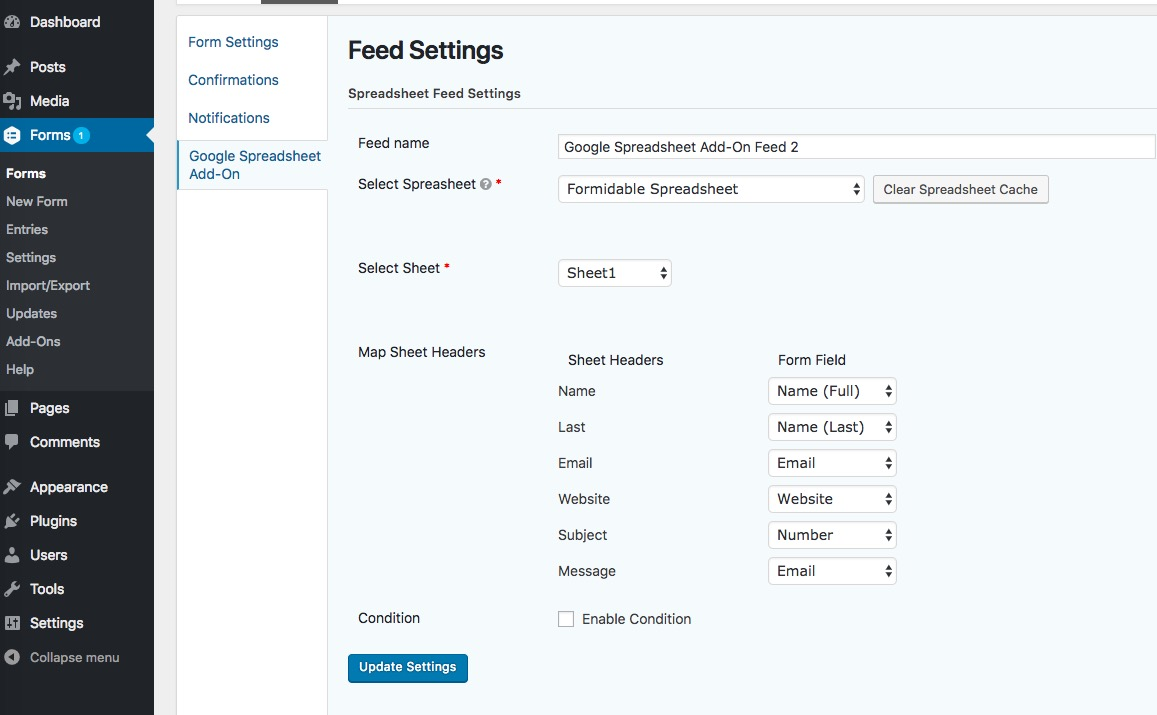This screenshot has height=715, width=1157.
Task: Click the Feed name text field
Action: [856, 147]
